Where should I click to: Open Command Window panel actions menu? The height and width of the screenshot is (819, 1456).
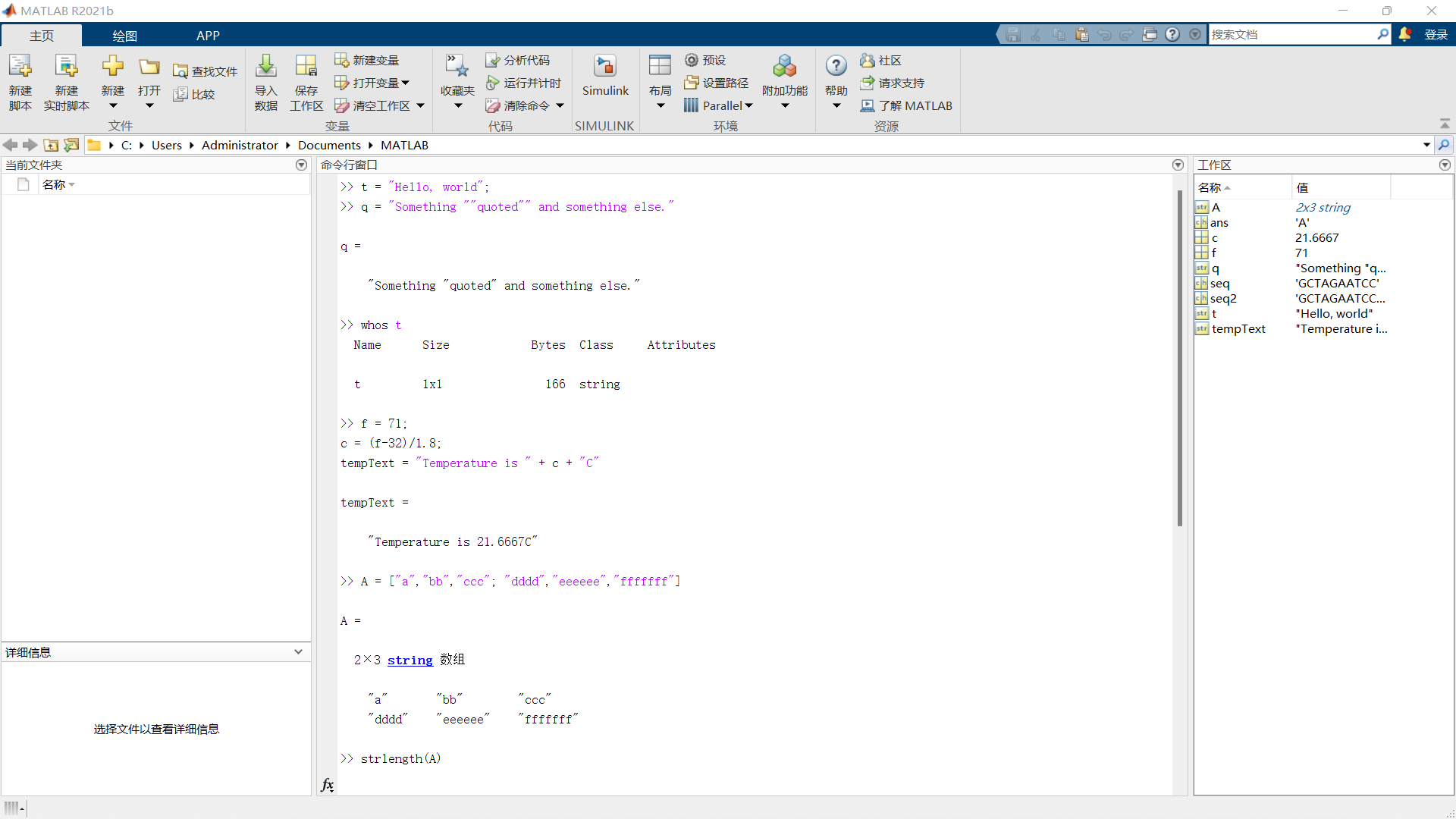[1178, 165]
